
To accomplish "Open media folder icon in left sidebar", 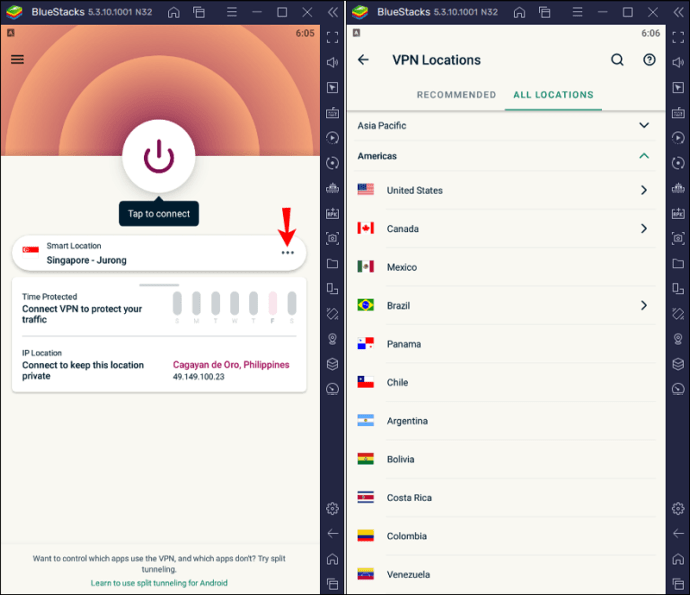I will coord(332,264).
